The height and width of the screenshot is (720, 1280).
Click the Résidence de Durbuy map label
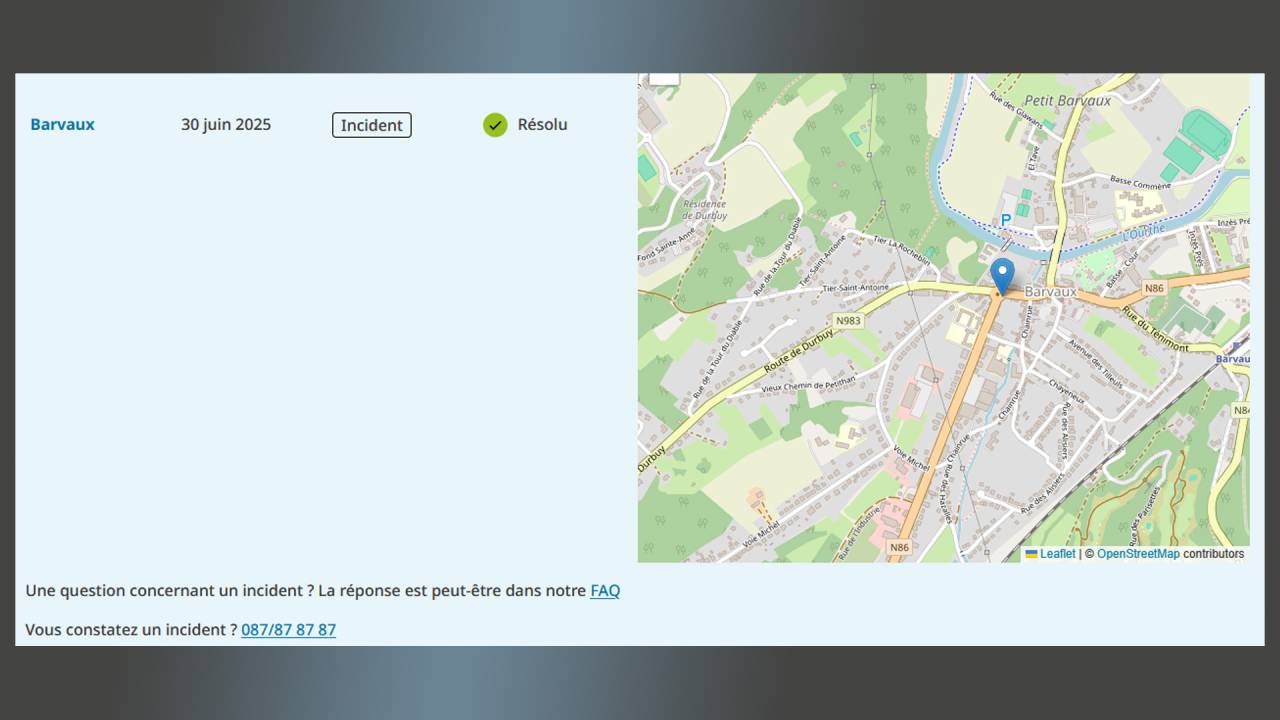point(704,209)
